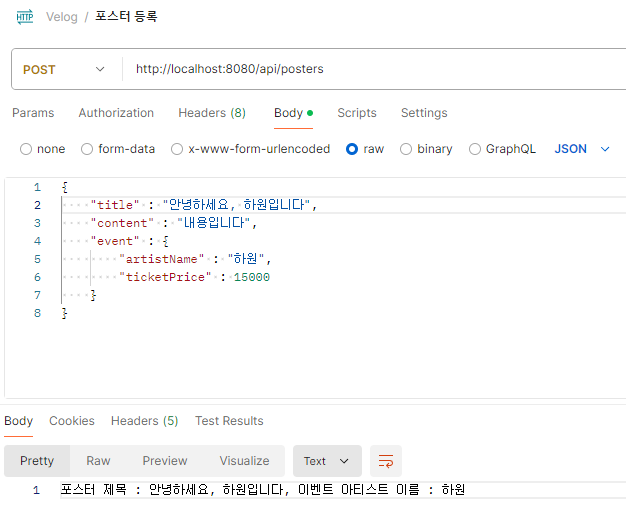Click line number 8 in body editor
The width and height of the screenshot is (626, 516).
pos(37,313)
